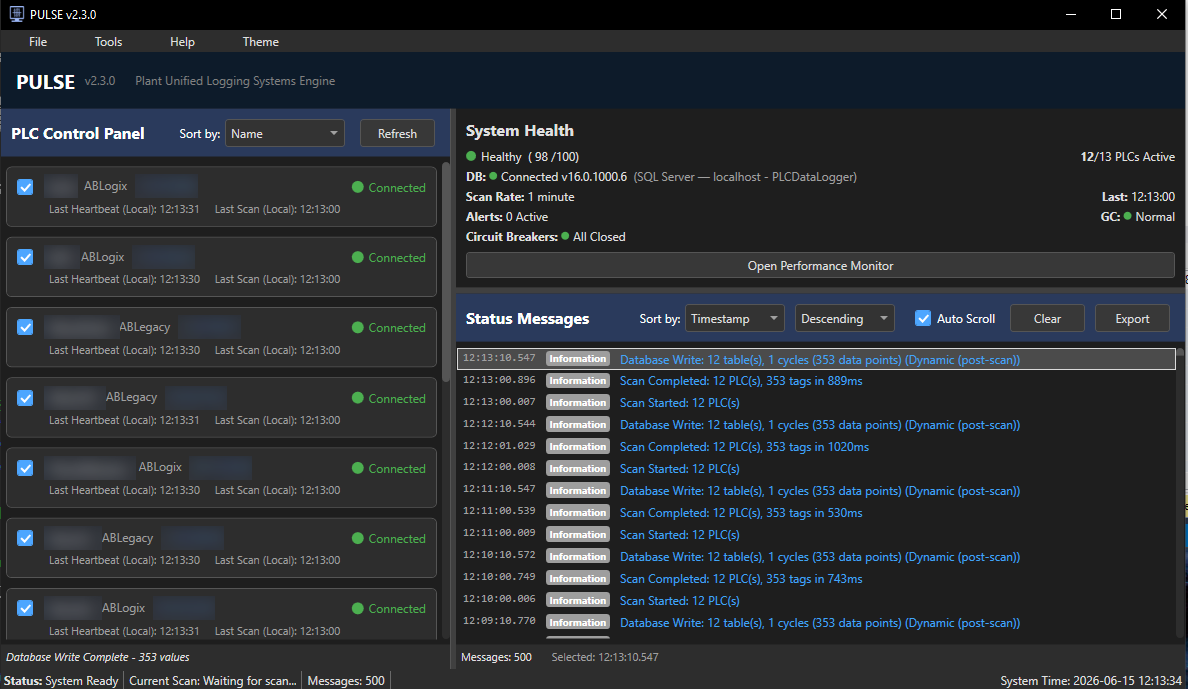Toggle checkbox of first ABLegacy PLC
Image resolution: width=1188 pixels, height=689 pixels.
(25, 327)
